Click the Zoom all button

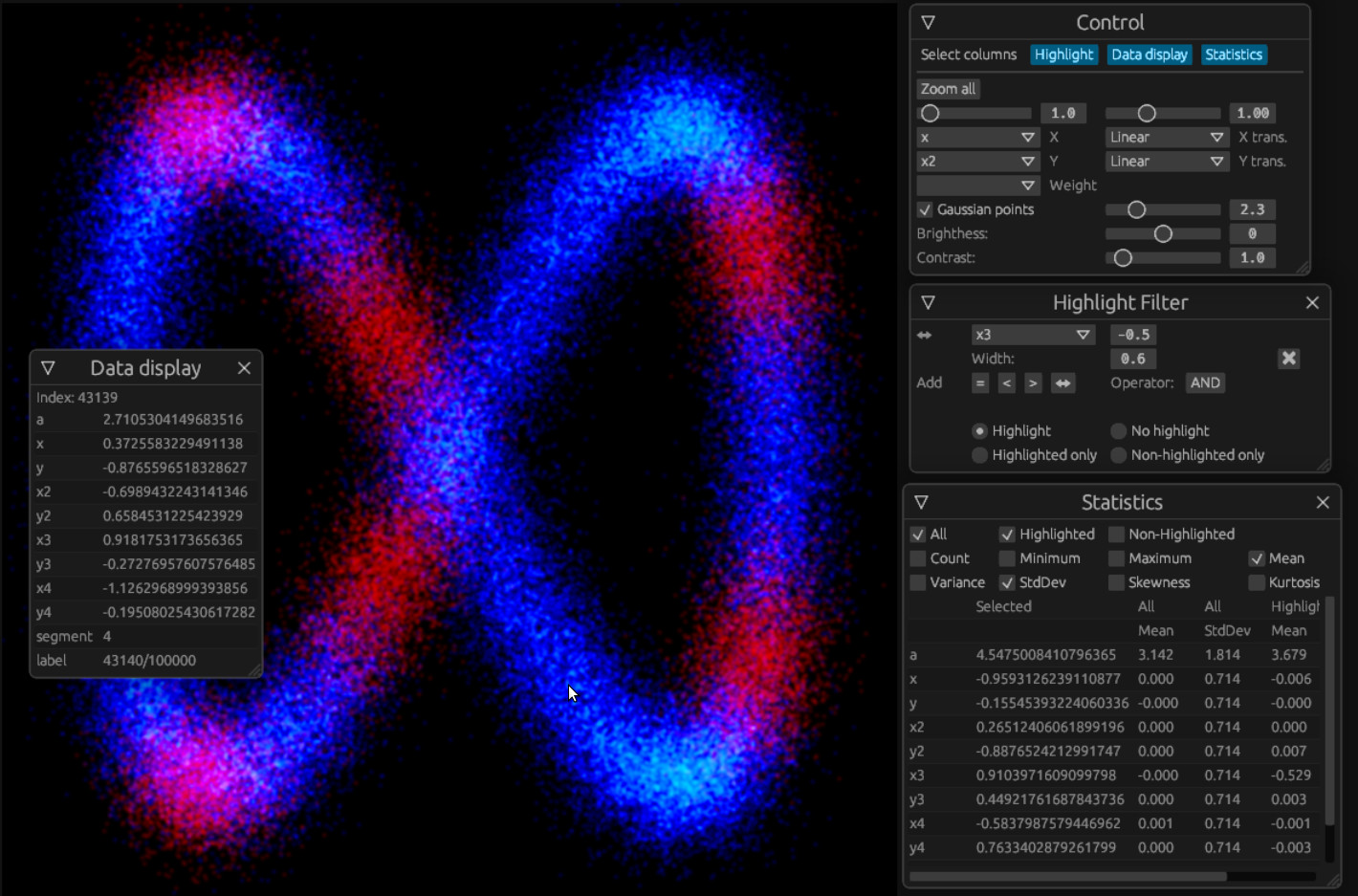947,88
